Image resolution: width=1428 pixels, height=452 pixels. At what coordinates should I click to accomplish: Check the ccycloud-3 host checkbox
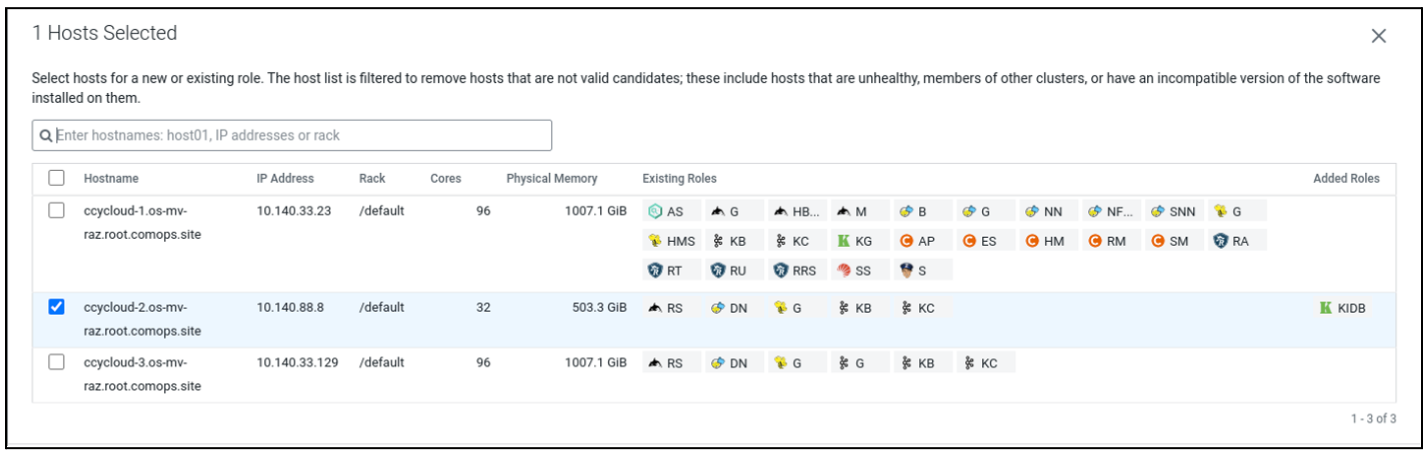(x=57, y=363)
